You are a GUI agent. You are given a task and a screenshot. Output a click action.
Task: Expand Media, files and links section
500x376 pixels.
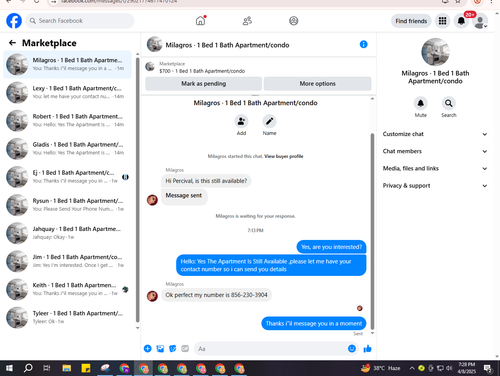435,168
